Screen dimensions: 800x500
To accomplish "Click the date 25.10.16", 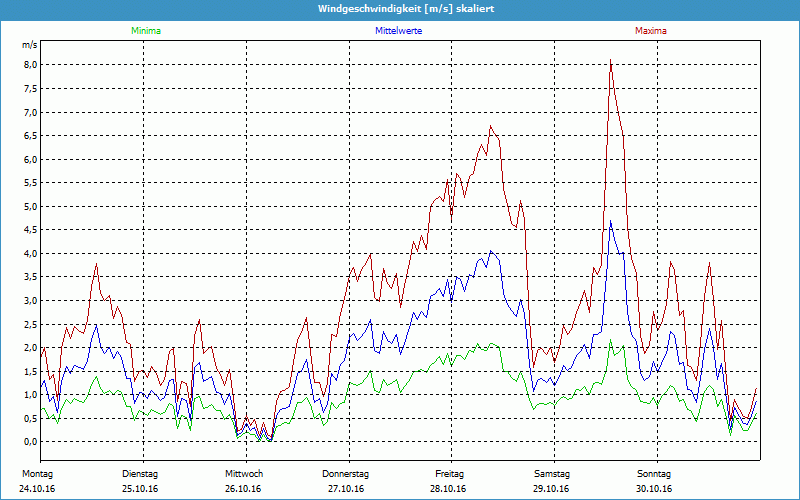I will (140, 489).
